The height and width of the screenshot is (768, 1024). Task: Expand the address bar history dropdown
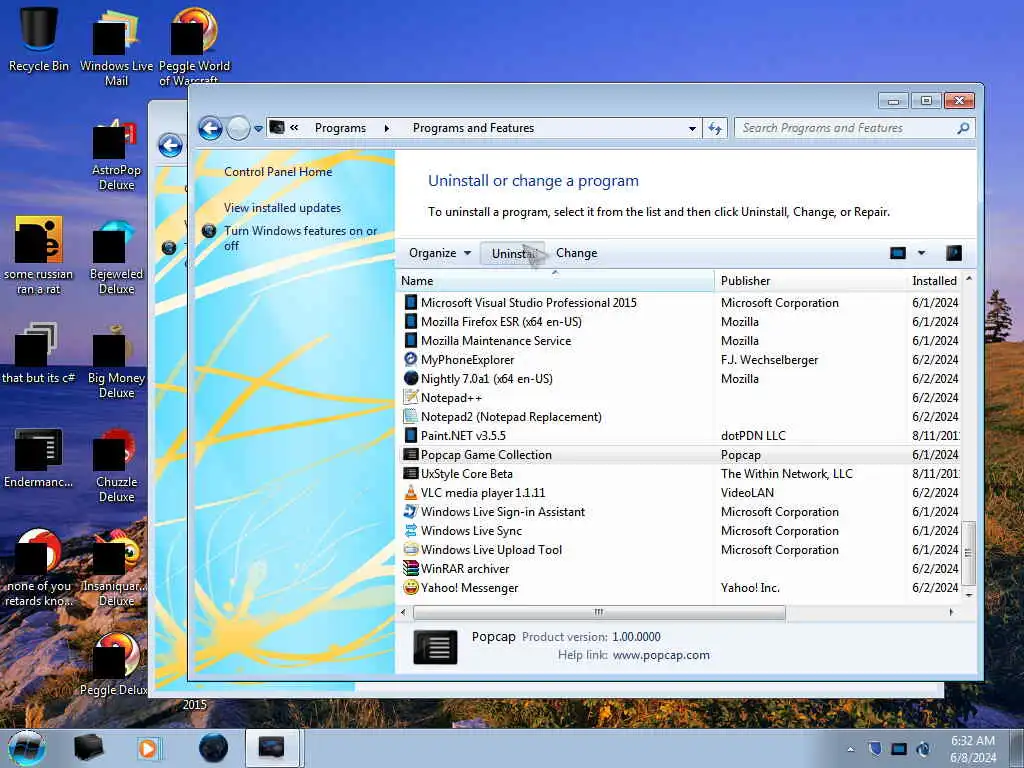coord(692,129)
